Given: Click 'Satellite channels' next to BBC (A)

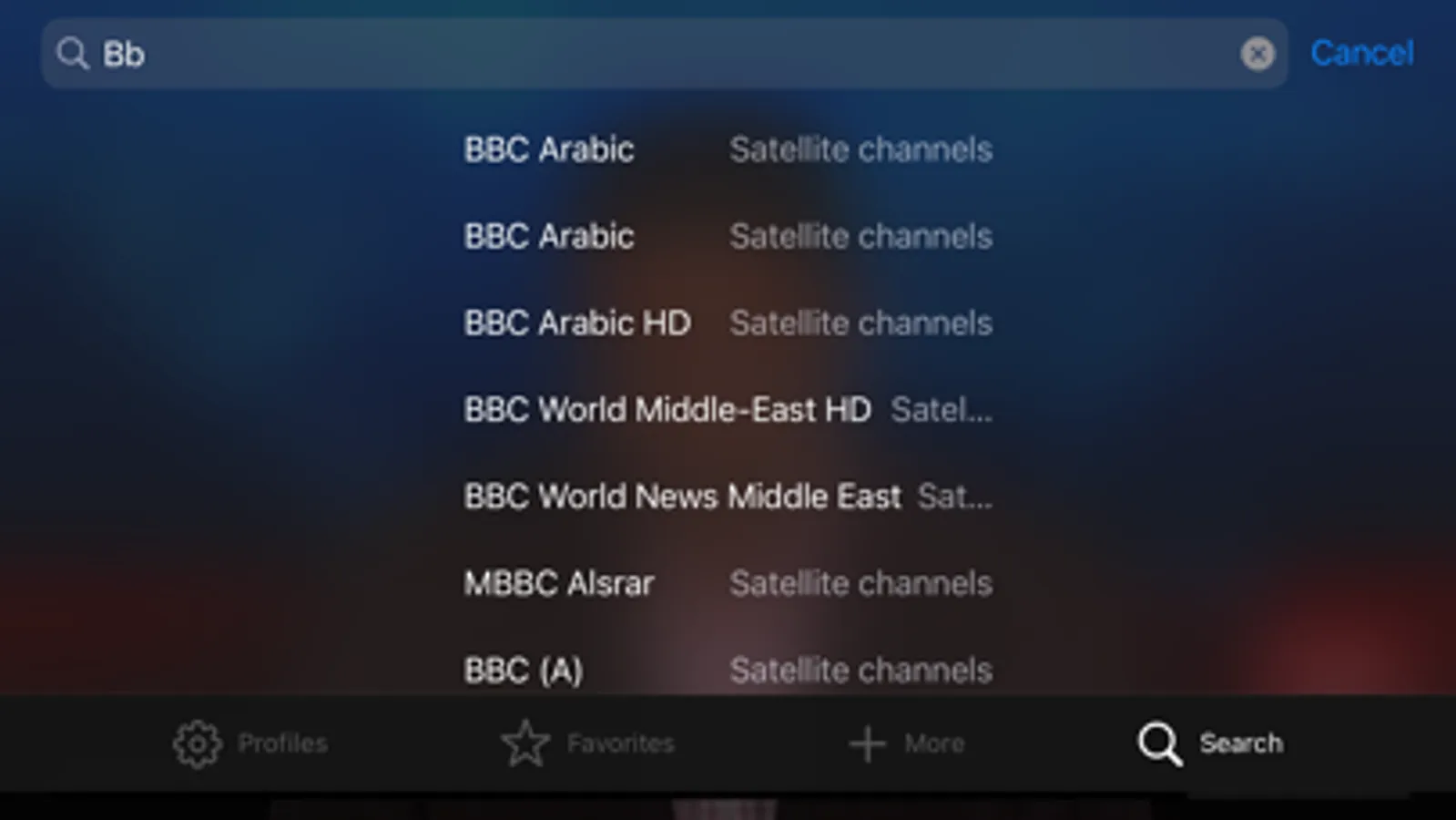Looking at the screenshot, I should [860, 671].
